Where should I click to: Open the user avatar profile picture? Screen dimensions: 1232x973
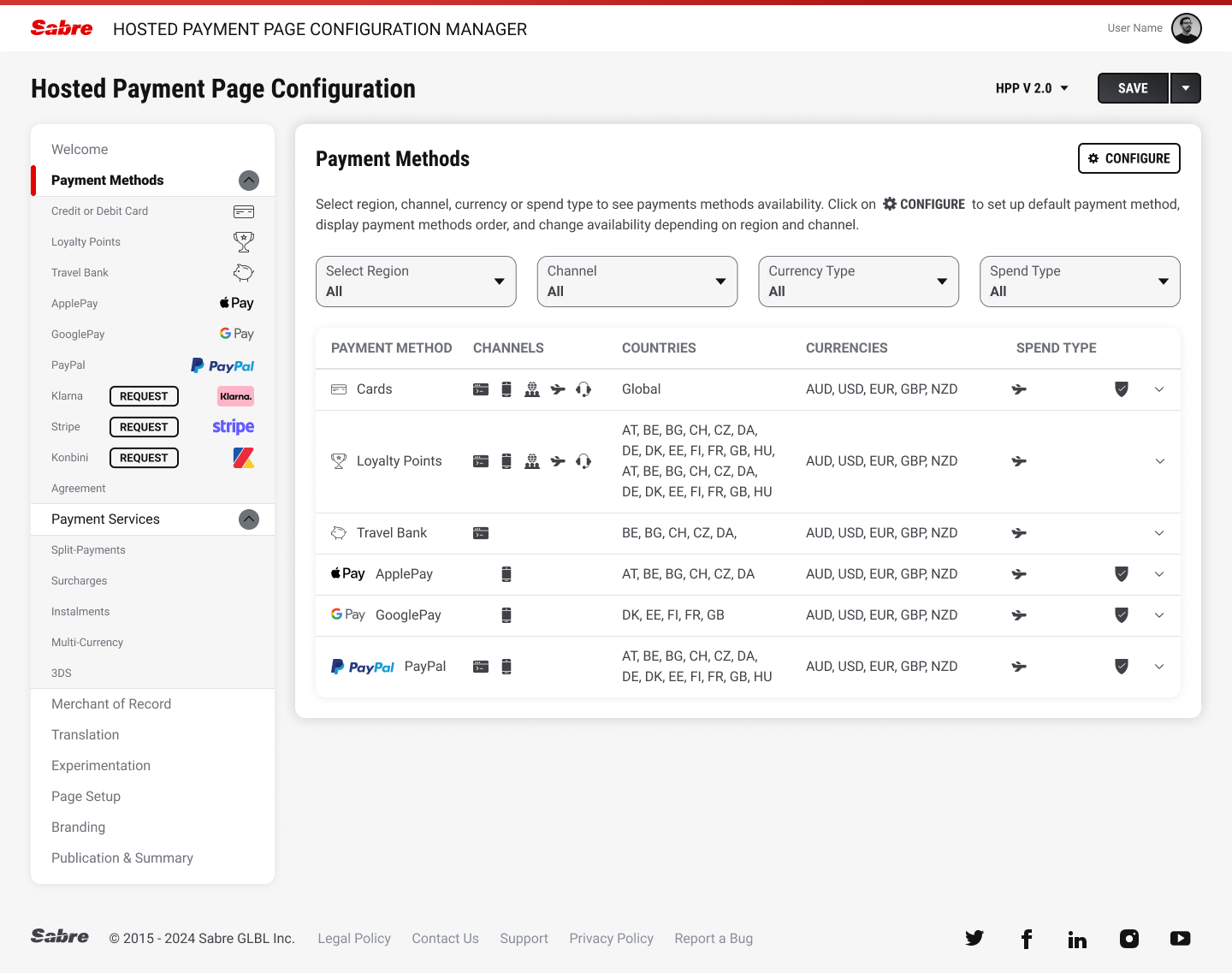tap(1186, 28)
